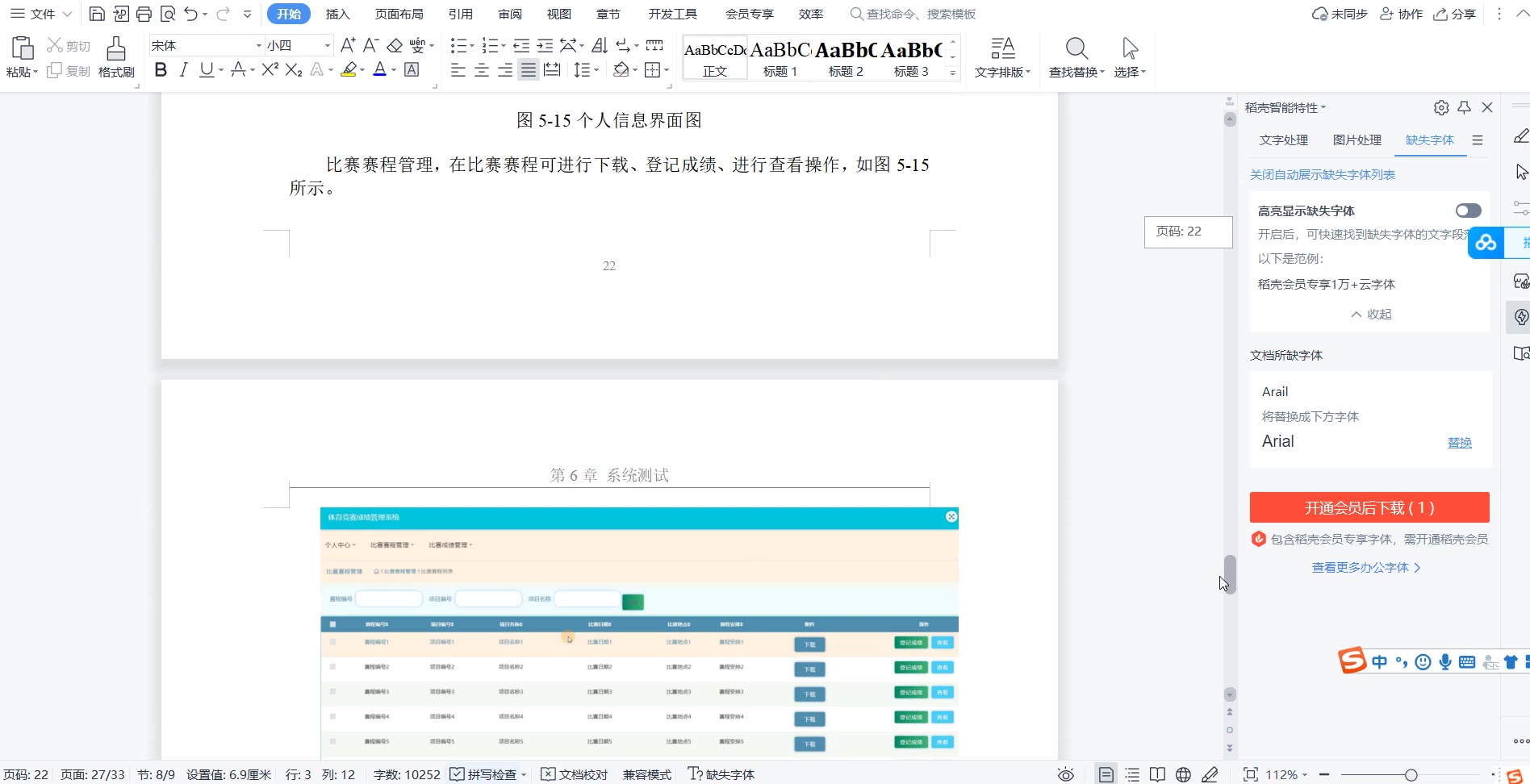Click the zoom slider handle in status bar
Viewport: 1530px width, 784px height.
(1411, 774)
